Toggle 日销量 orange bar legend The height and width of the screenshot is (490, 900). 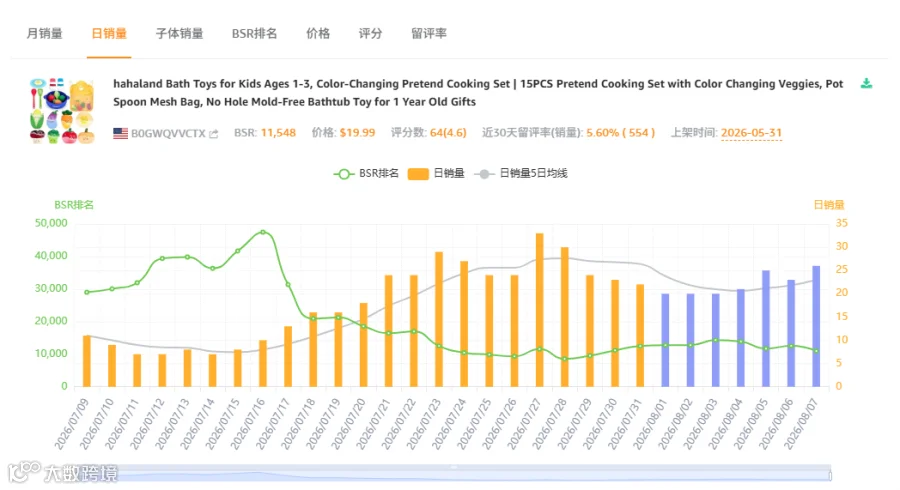(436, 173)
